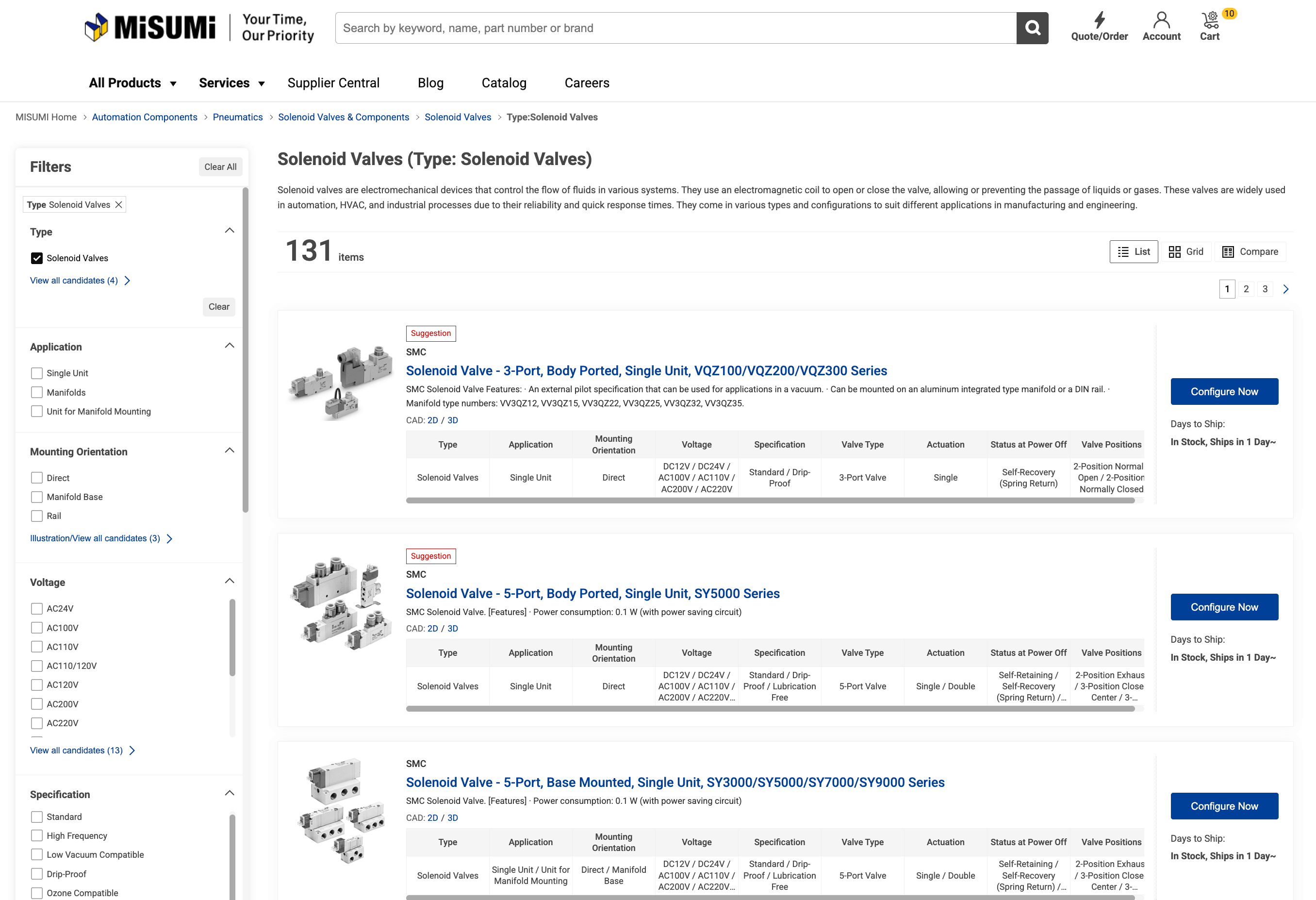Viewport: 1316px width, 900px height.
Task: Remove the Type Solenoid Valves filter tag
Action: pos(119,204)
